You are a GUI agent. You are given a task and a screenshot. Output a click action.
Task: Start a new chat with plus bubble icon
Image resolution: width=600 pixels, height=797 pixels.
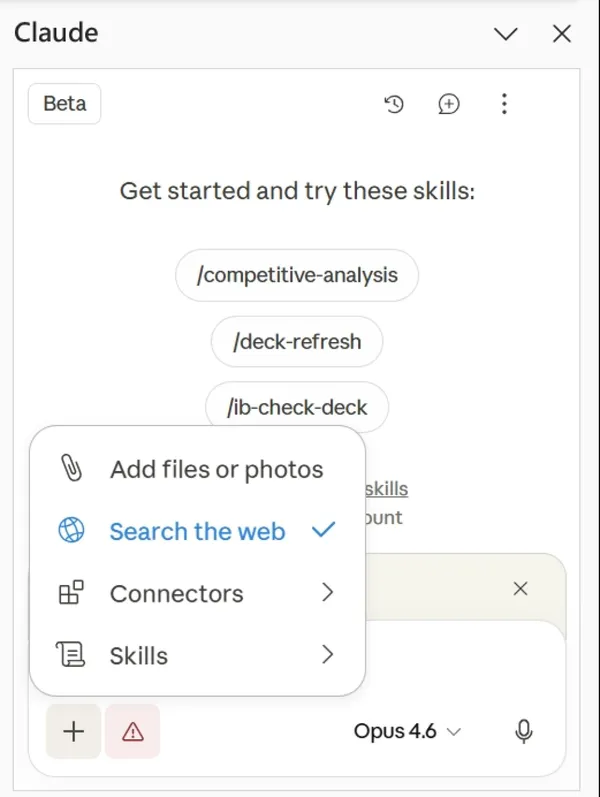pyautogui.click(x=449, y=104)
